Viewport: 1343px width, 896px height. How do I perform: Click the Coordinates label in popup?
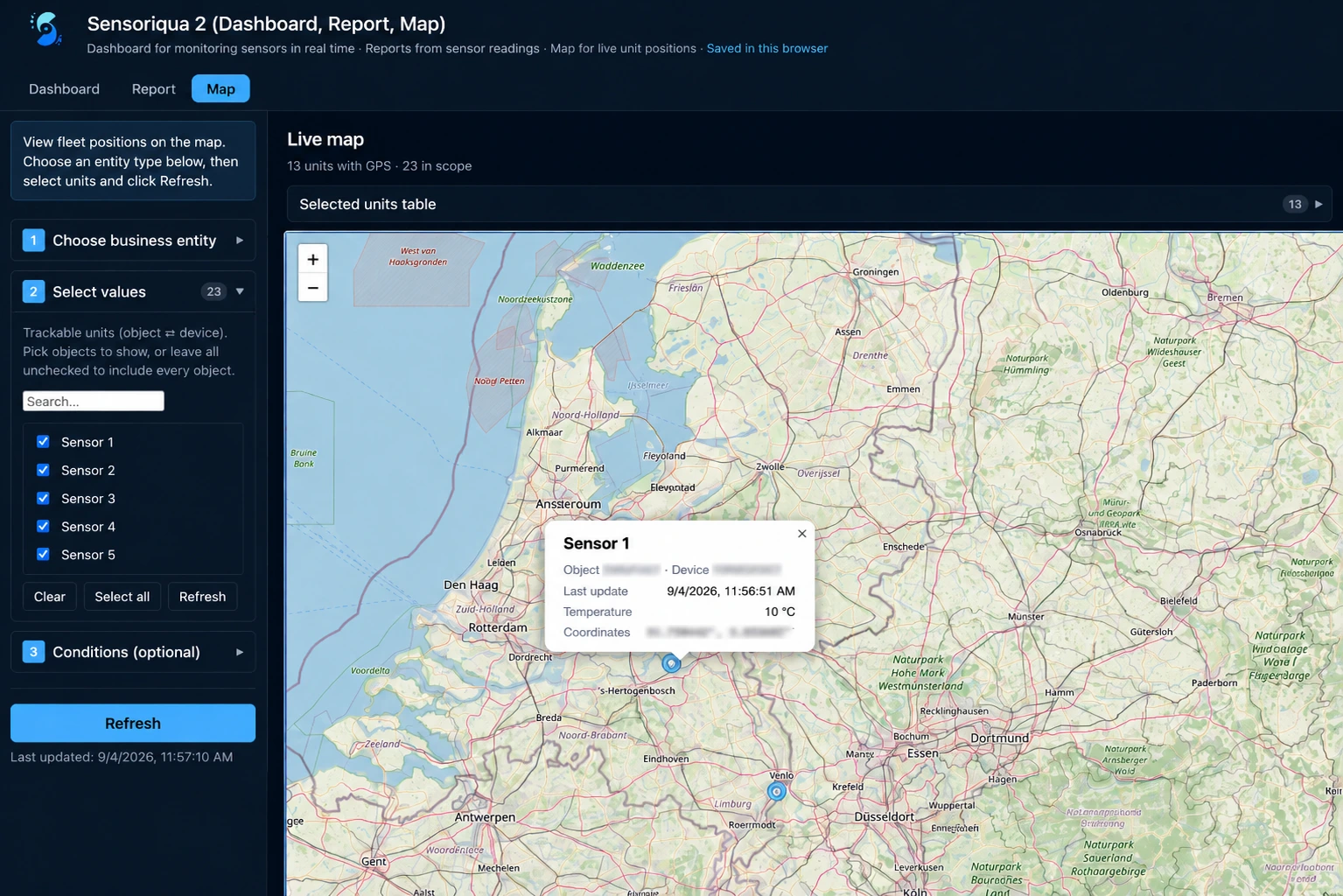(x=597, y=632)
